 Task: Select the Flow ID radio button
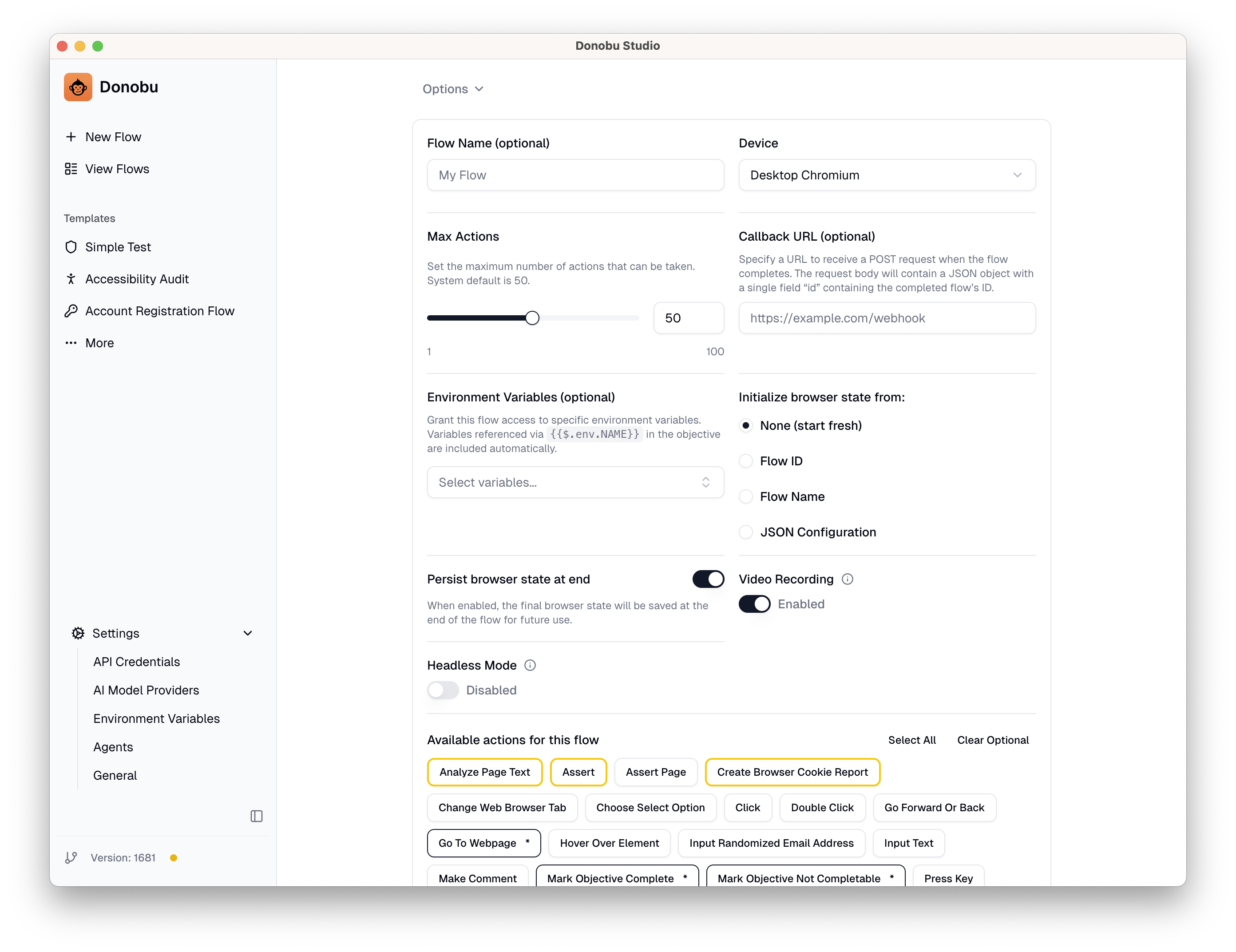pyautogui.click(x=746, y=461)
